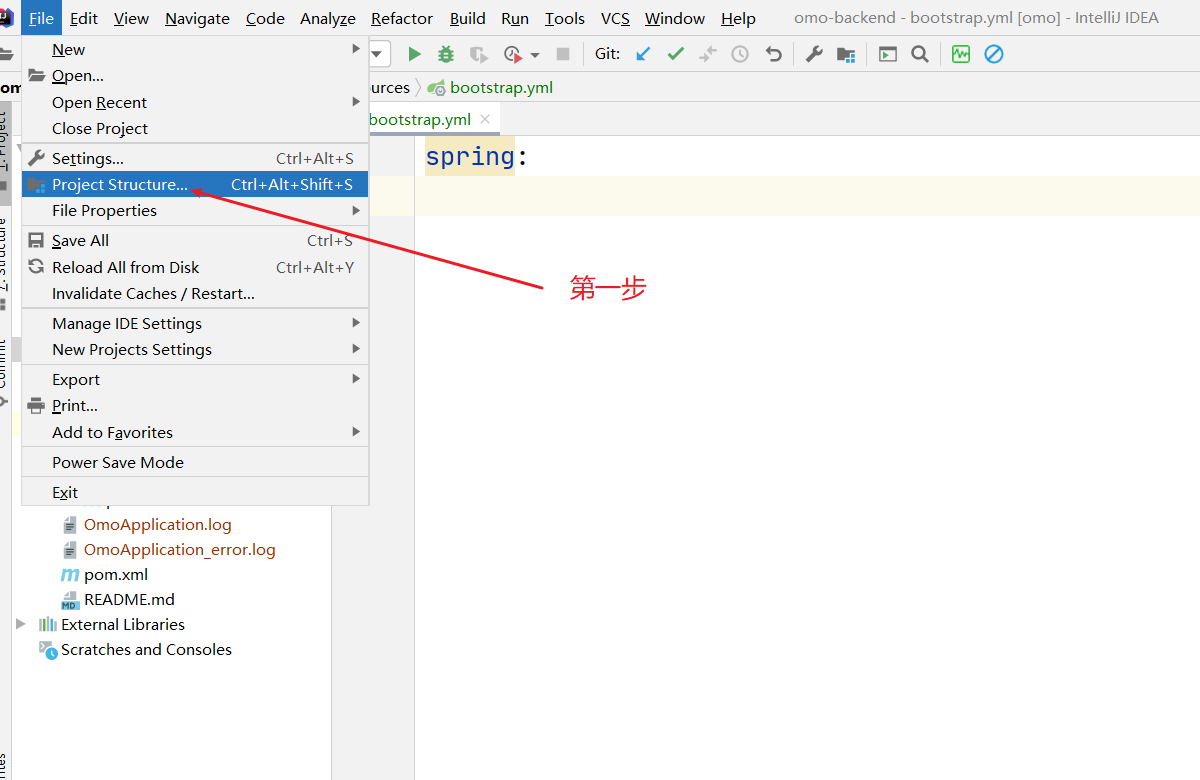This screenshot has height=780, width=1200.
Task: Choose Open... from File menu
Action: click(195, 75)
